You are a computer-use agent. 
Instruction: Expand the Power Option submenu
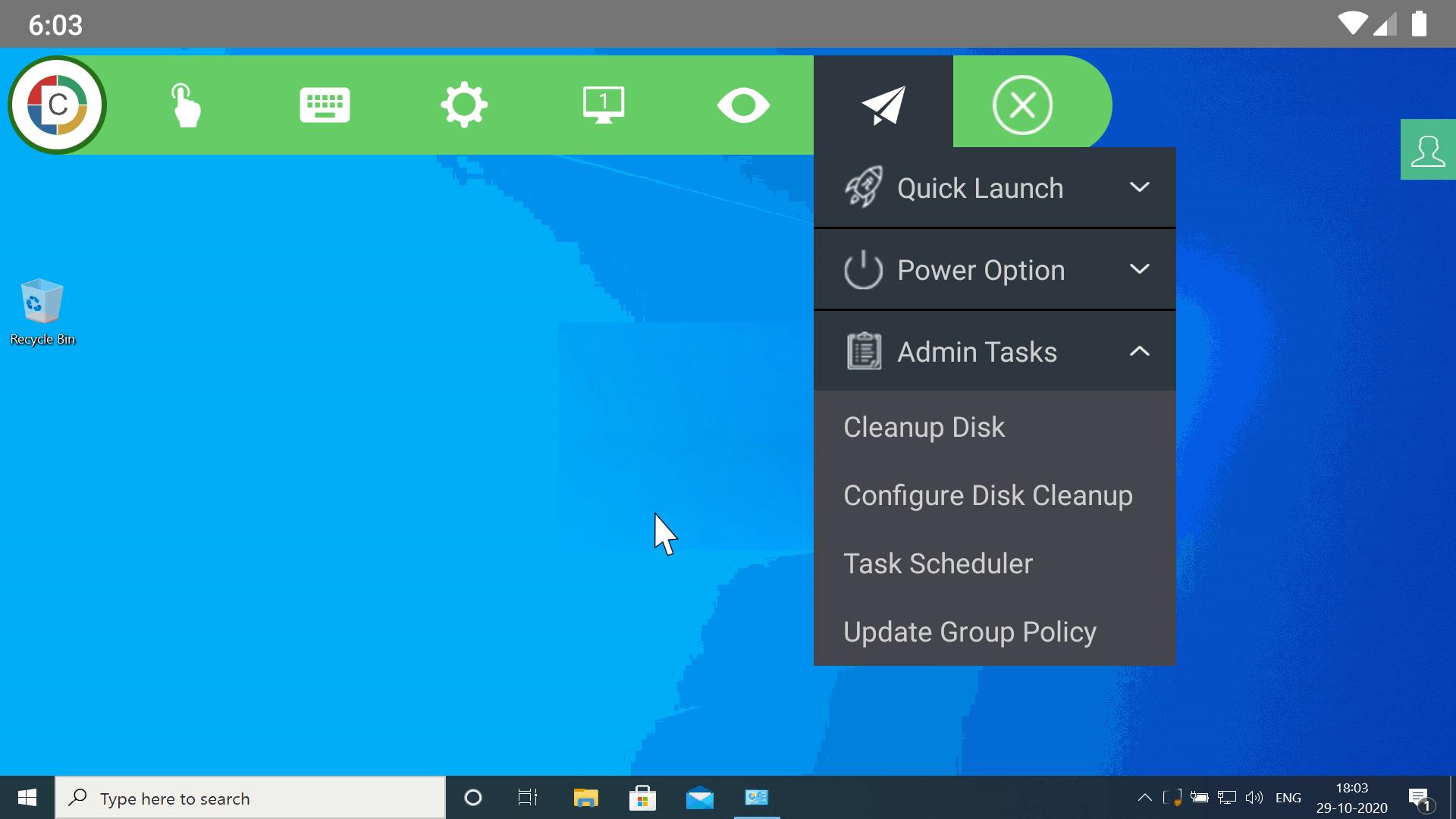tap(994, 270)
